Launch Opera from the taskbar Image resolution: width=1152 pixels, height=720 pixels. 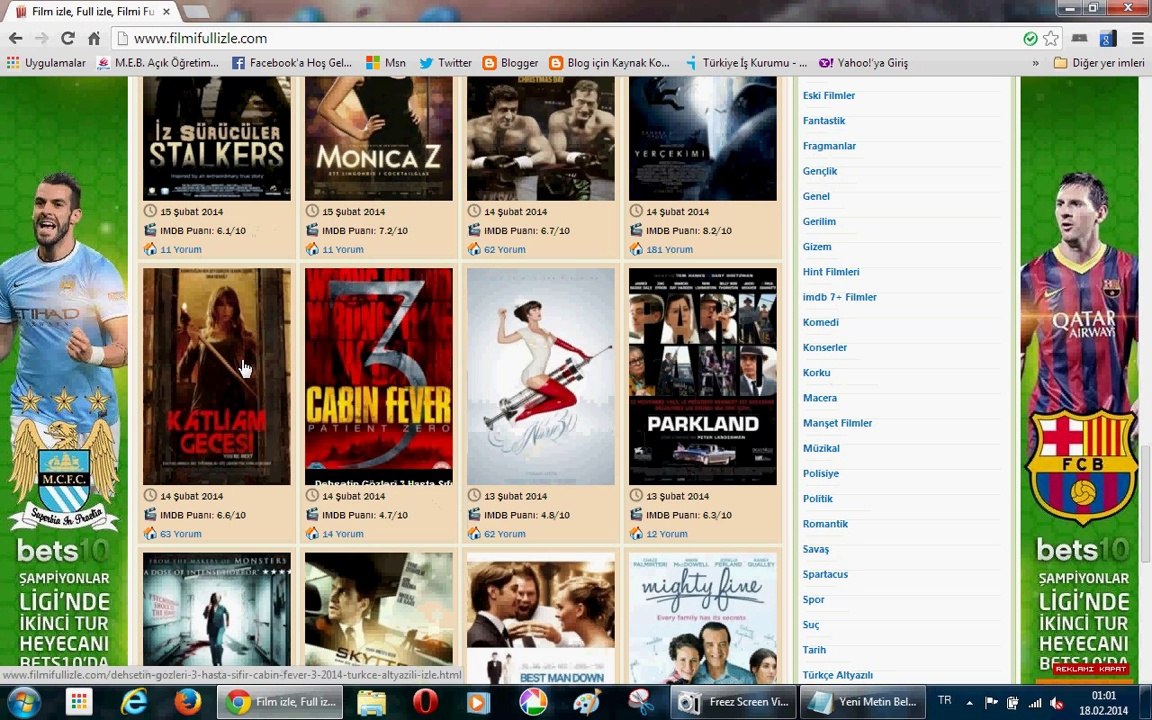pyautogui.click(x=425, y=702)
